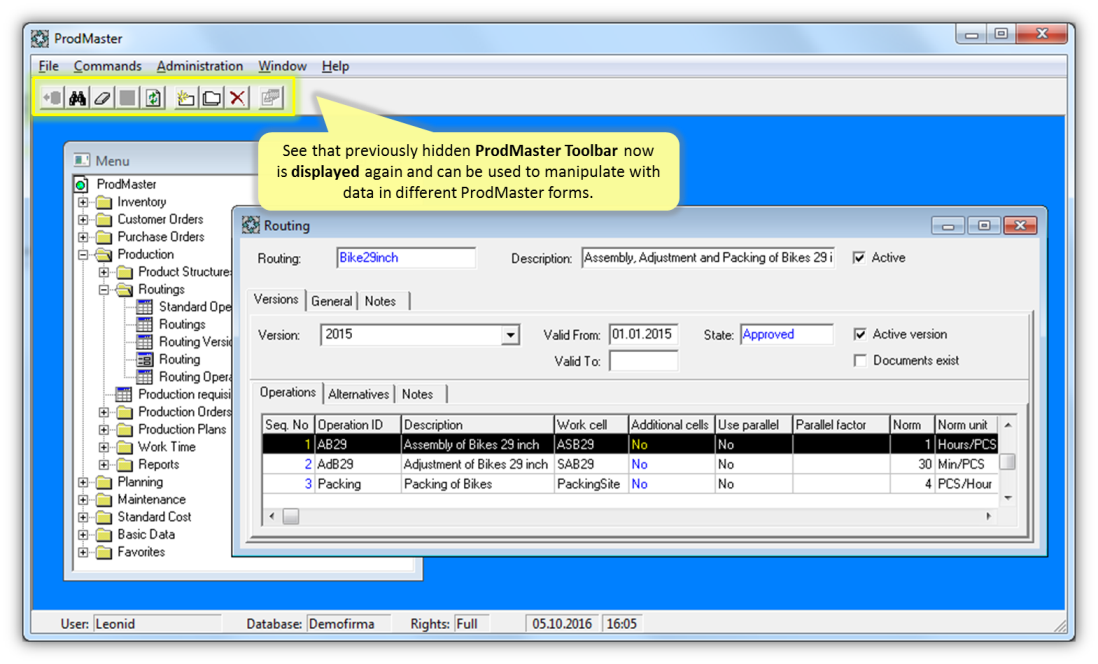Click the Planning folder icon
The height and width of the screenshot is (664, 1098).
104,482
